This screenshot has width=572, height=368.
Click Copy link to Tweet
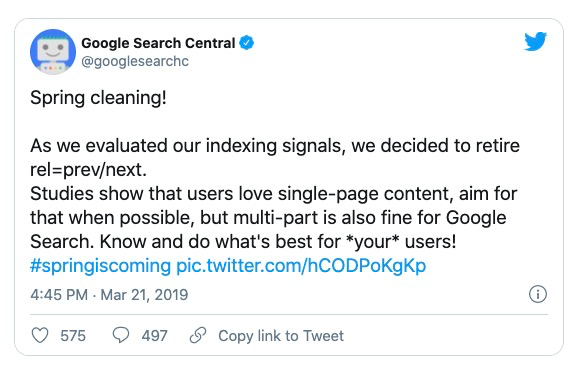[x=281, y=336]
